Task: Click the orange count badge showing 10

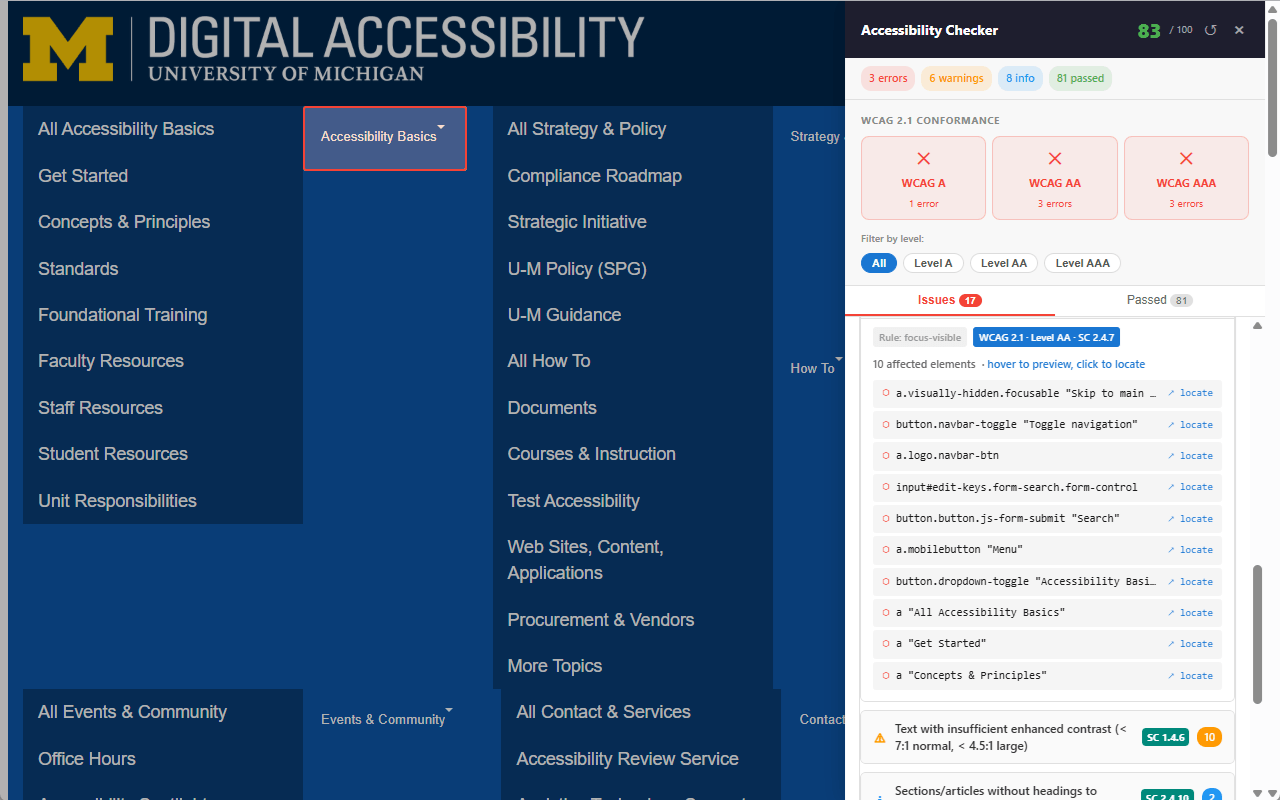Action: (1209, 737)
